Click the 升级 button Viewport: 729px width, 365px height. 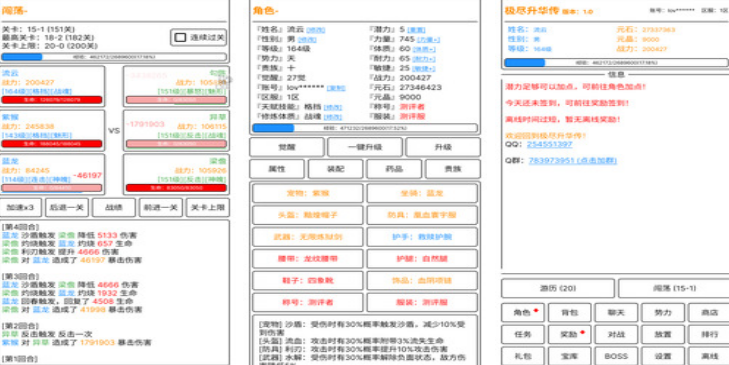pos(443,147)
